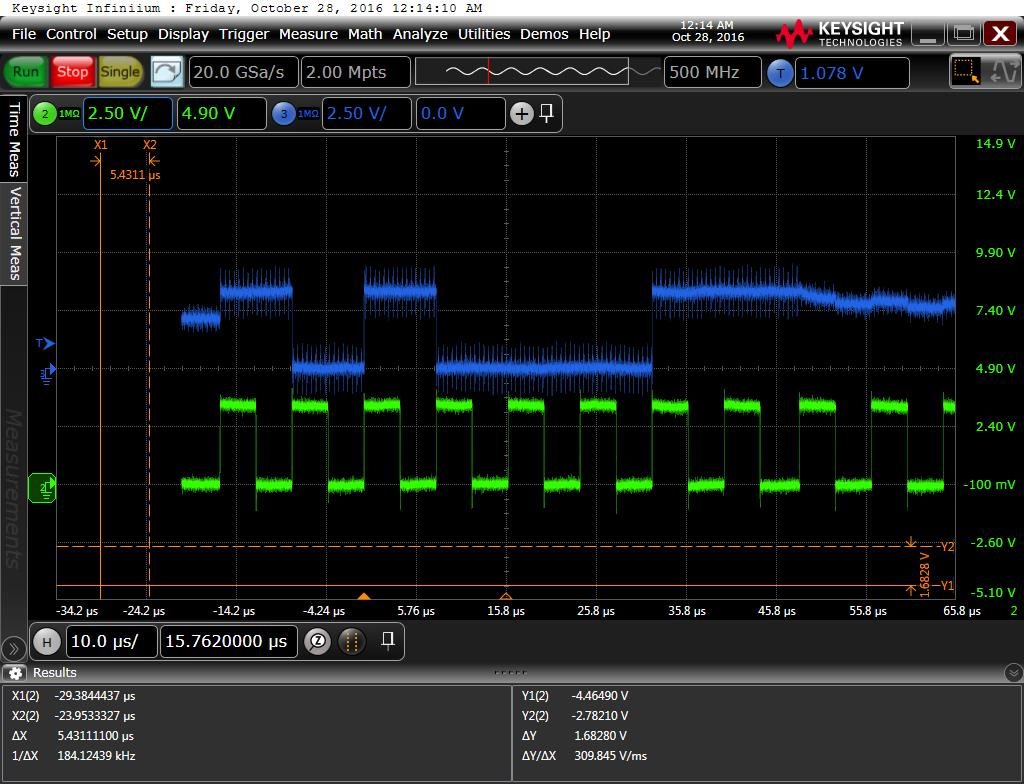Click the blue trigger T icon

tap(780, 73)
